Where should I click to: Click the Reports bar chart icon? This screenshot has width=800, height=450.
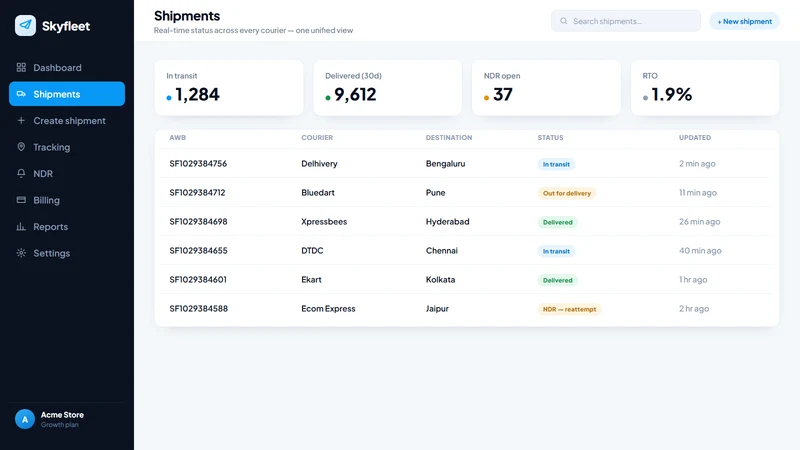21,227
